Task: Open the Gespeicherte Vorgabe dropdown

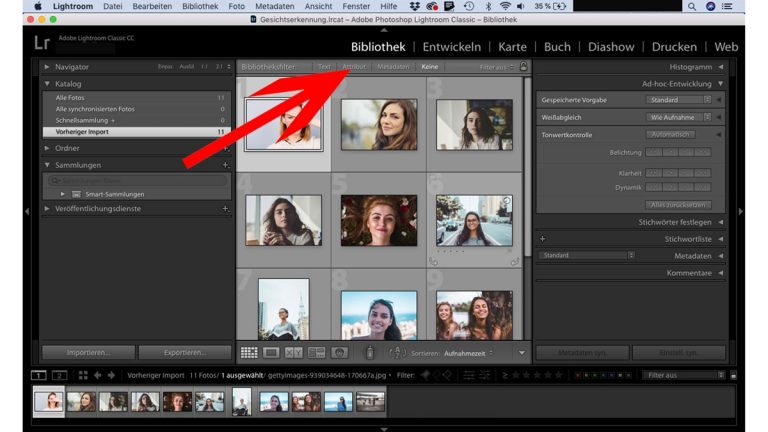Action: pos(680,100)
